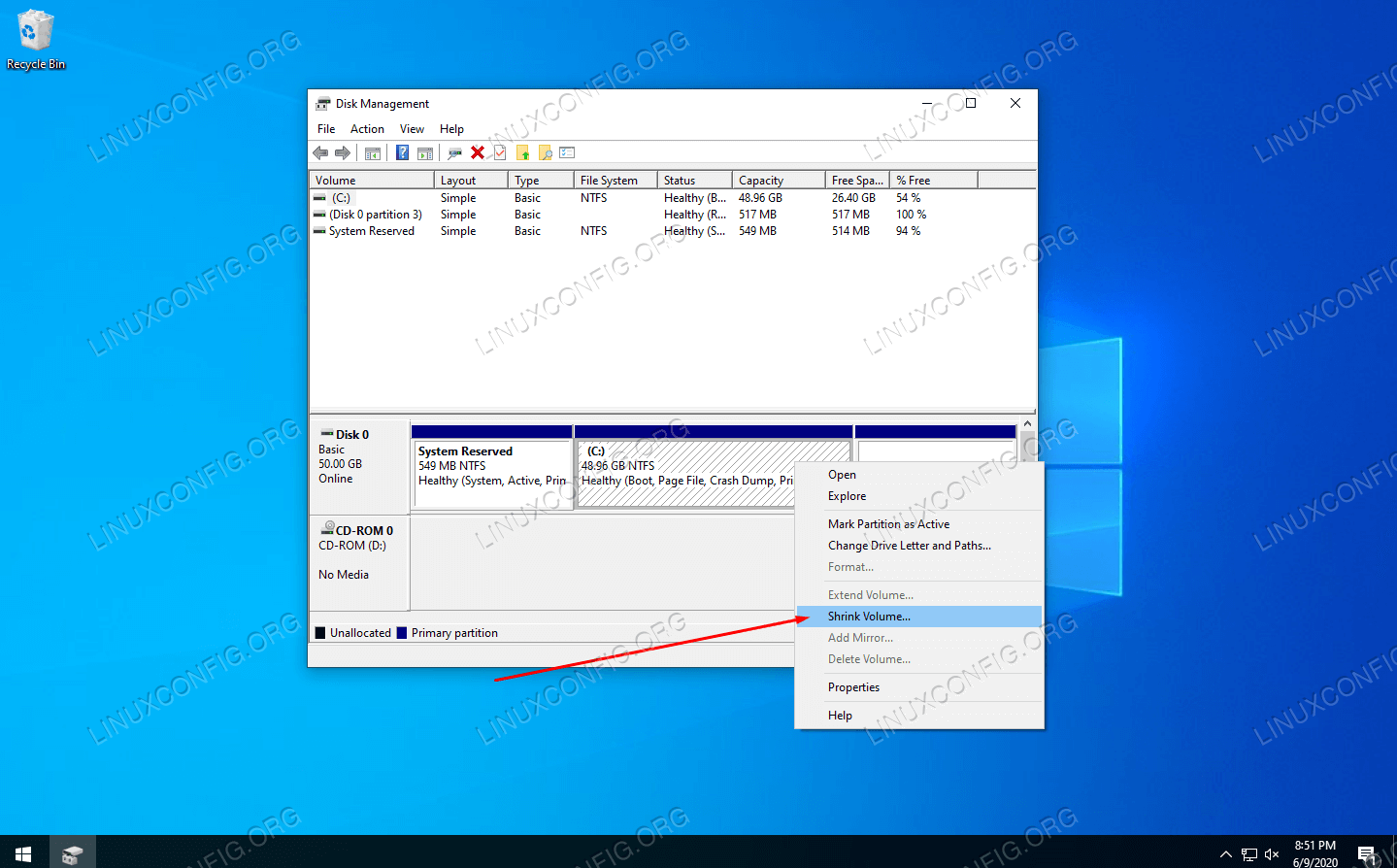Sort by the Free Space column header
Image resolution: width=1397 pixels, height=868 pixels.
(x=858, y=181)
